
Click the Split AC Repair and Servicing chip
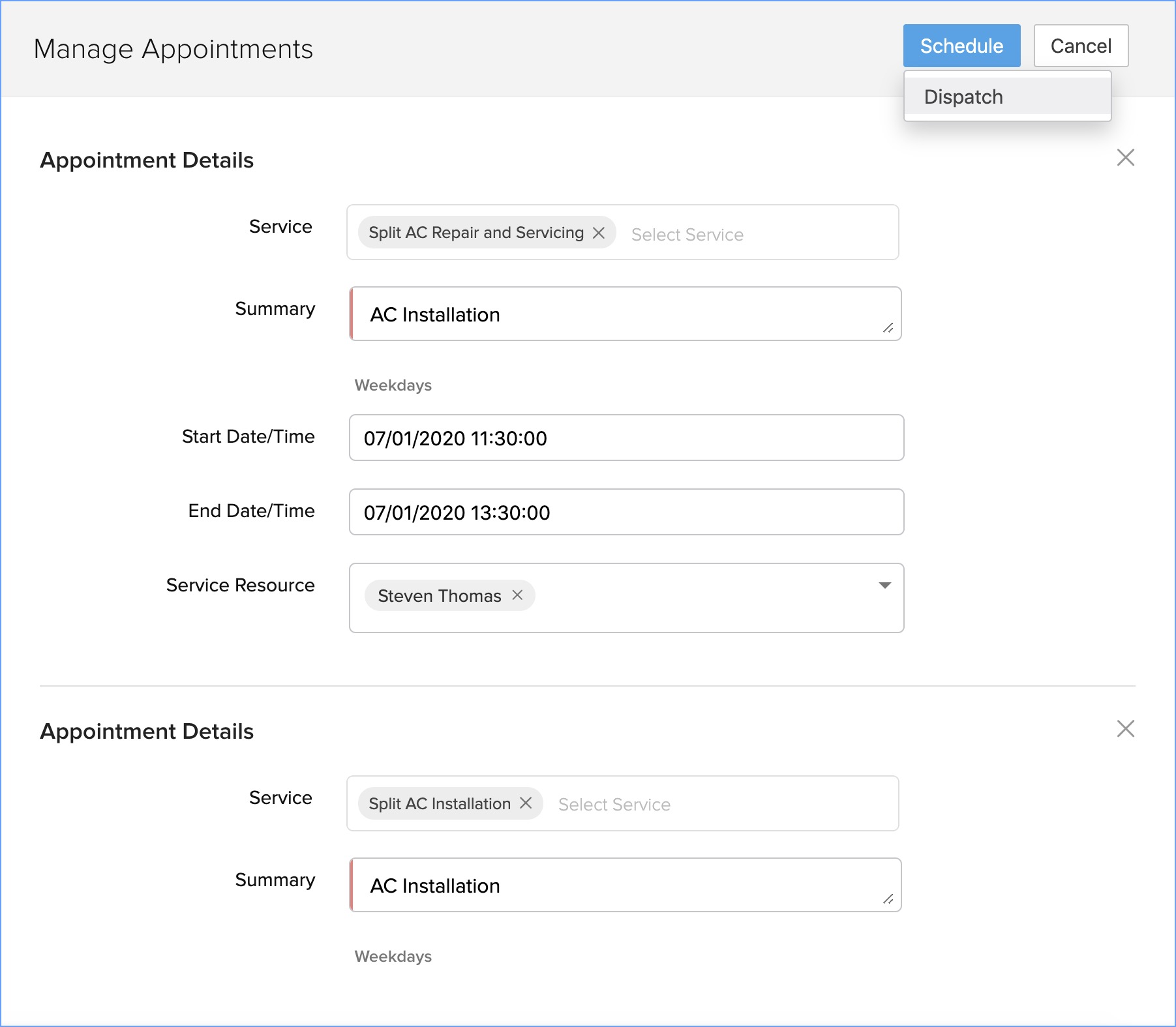[x=475, y=233]
